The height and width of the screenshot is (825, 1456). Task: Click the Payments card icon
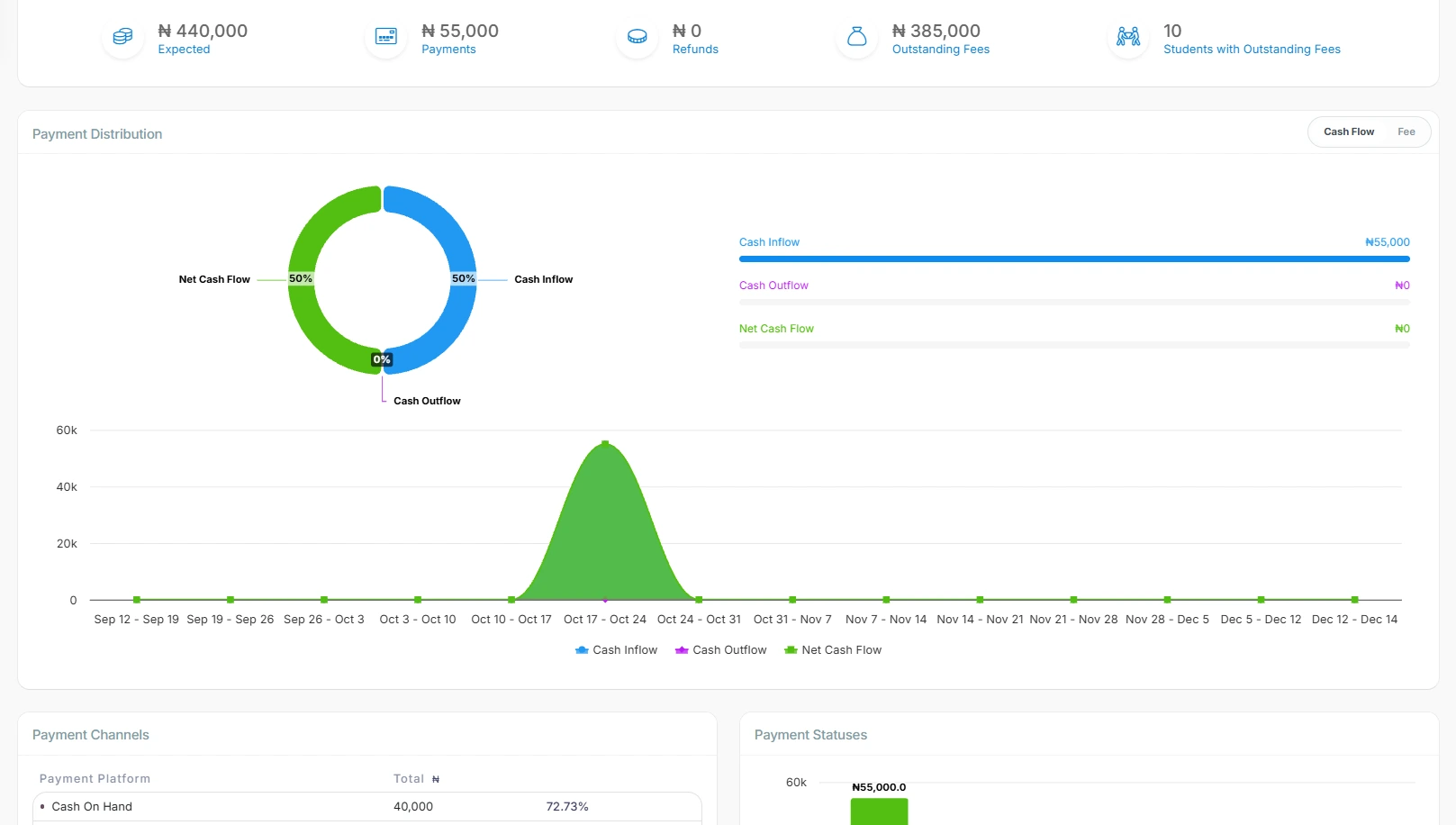coord(386,37)
